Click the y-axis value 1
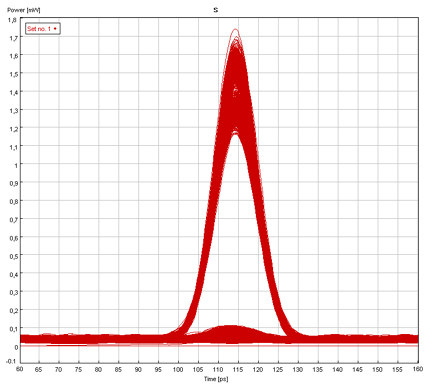The height and width of the screenshot is (385, 432). 15,165
